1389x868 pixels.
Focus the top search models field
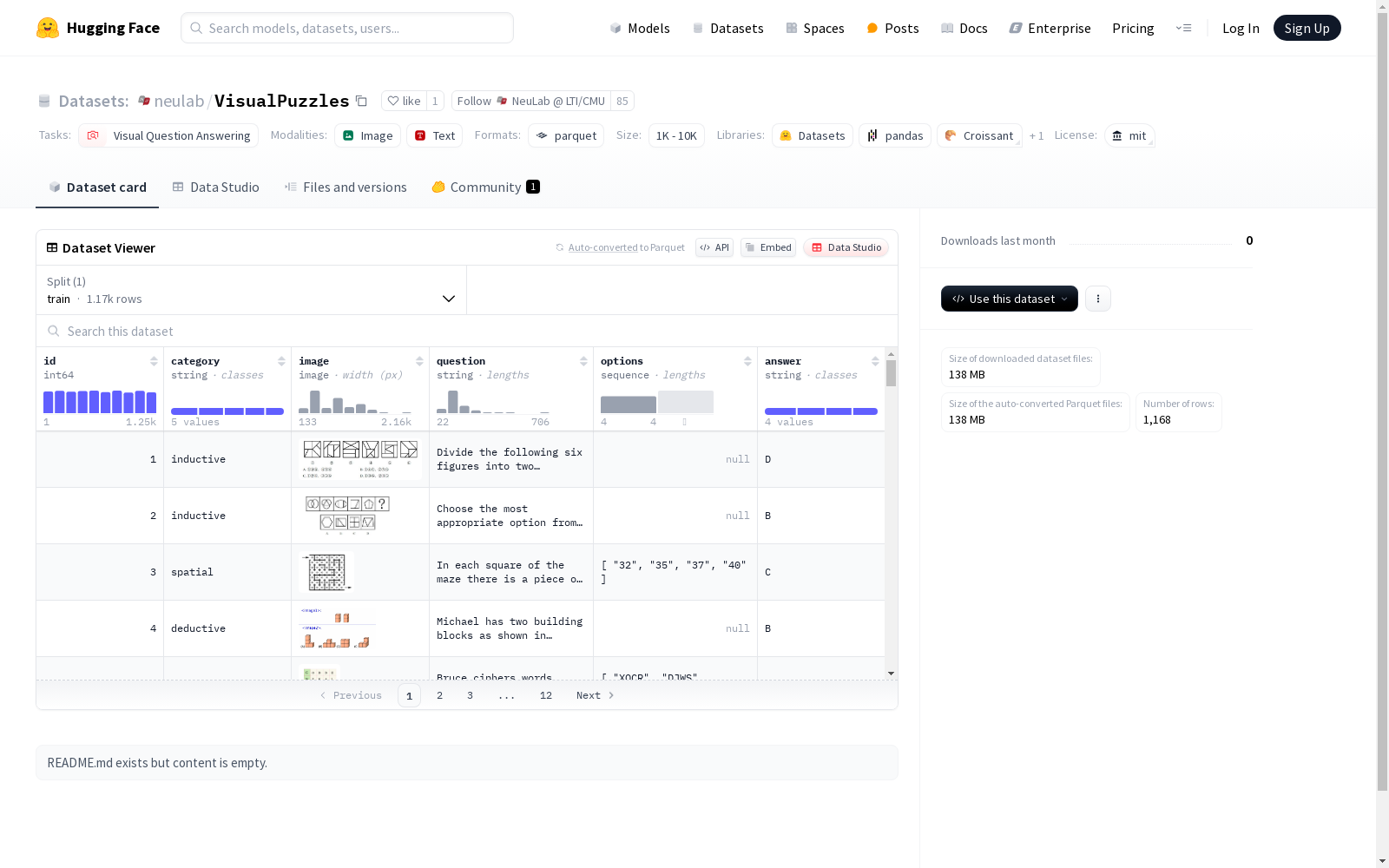tap(347, 28)
